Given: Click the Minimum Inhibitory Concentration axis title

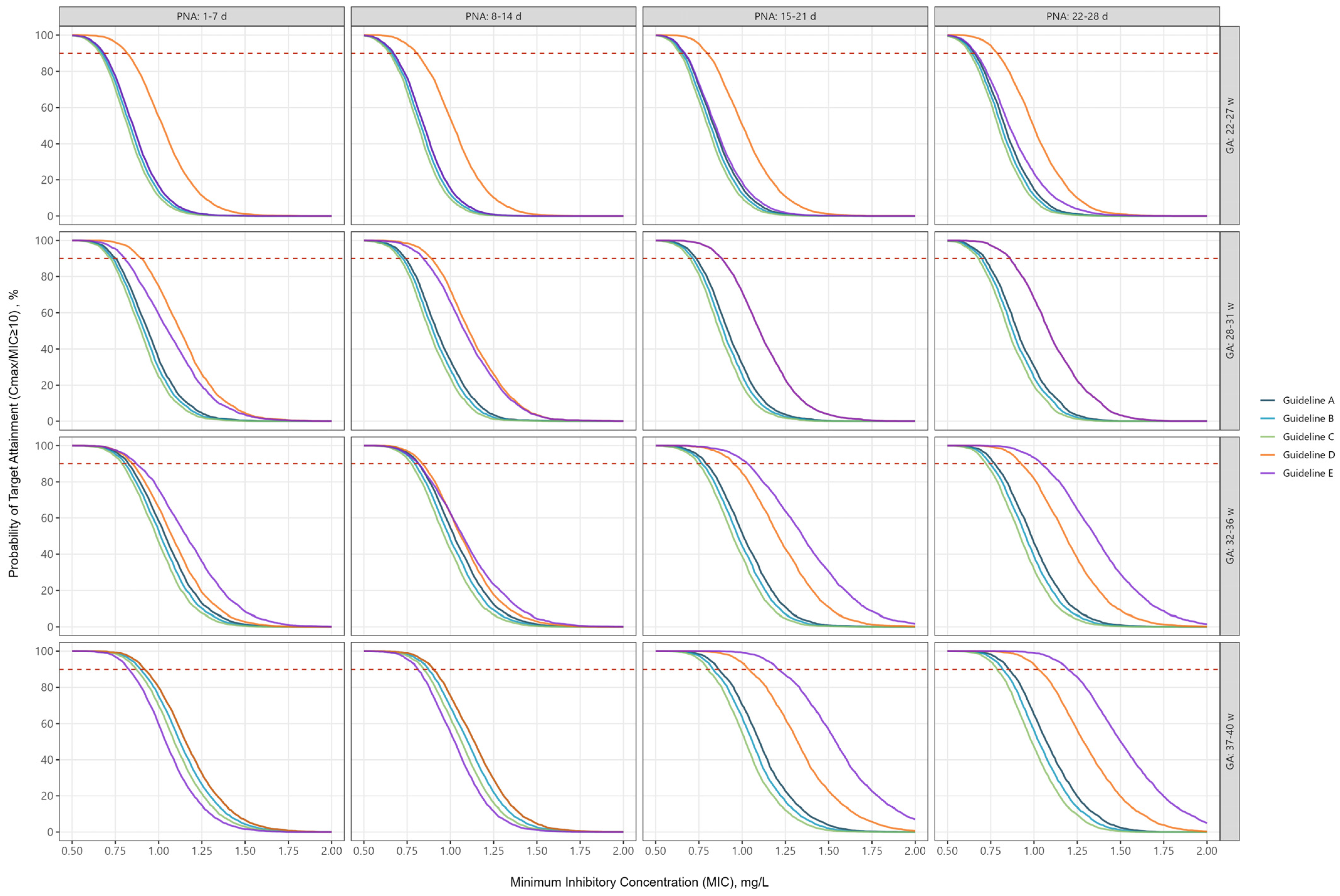Looking at the screenshot, I should pos(639,882).
